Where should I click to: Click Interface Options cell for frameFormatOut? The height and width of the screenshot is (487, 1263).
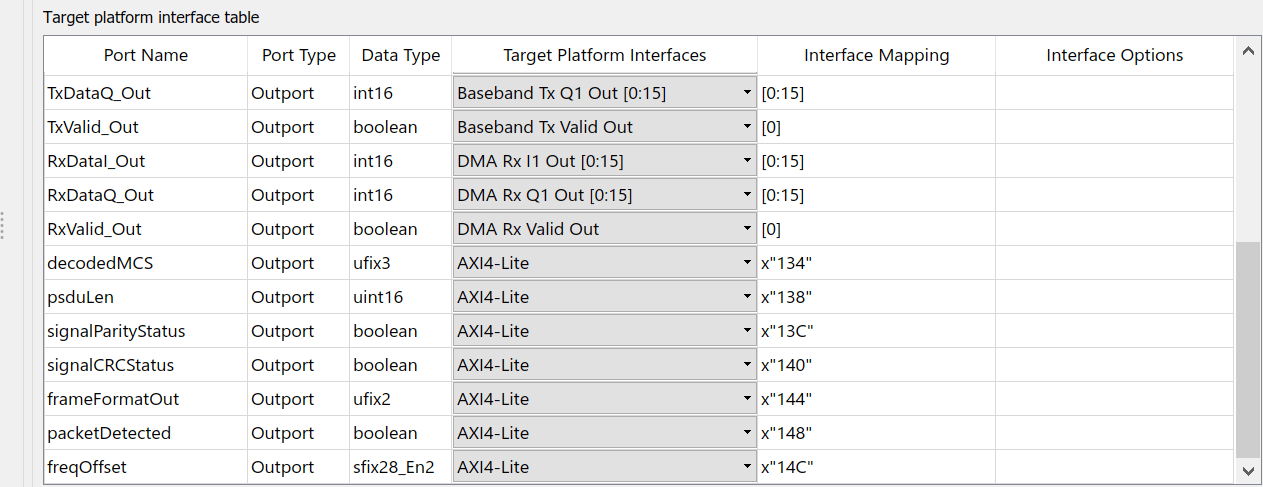[x=1114, y=399]
